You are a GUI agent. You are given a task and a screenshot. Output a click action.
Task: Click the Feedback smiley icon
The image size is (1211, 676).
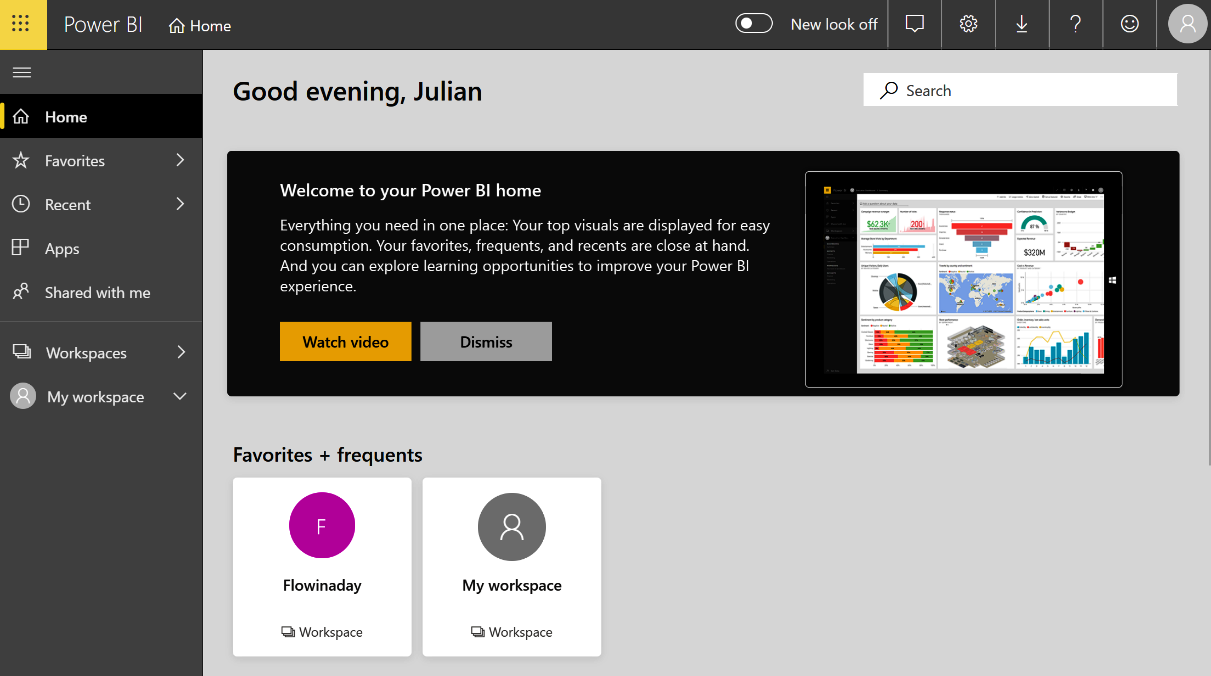click(x=1130, y=24)
